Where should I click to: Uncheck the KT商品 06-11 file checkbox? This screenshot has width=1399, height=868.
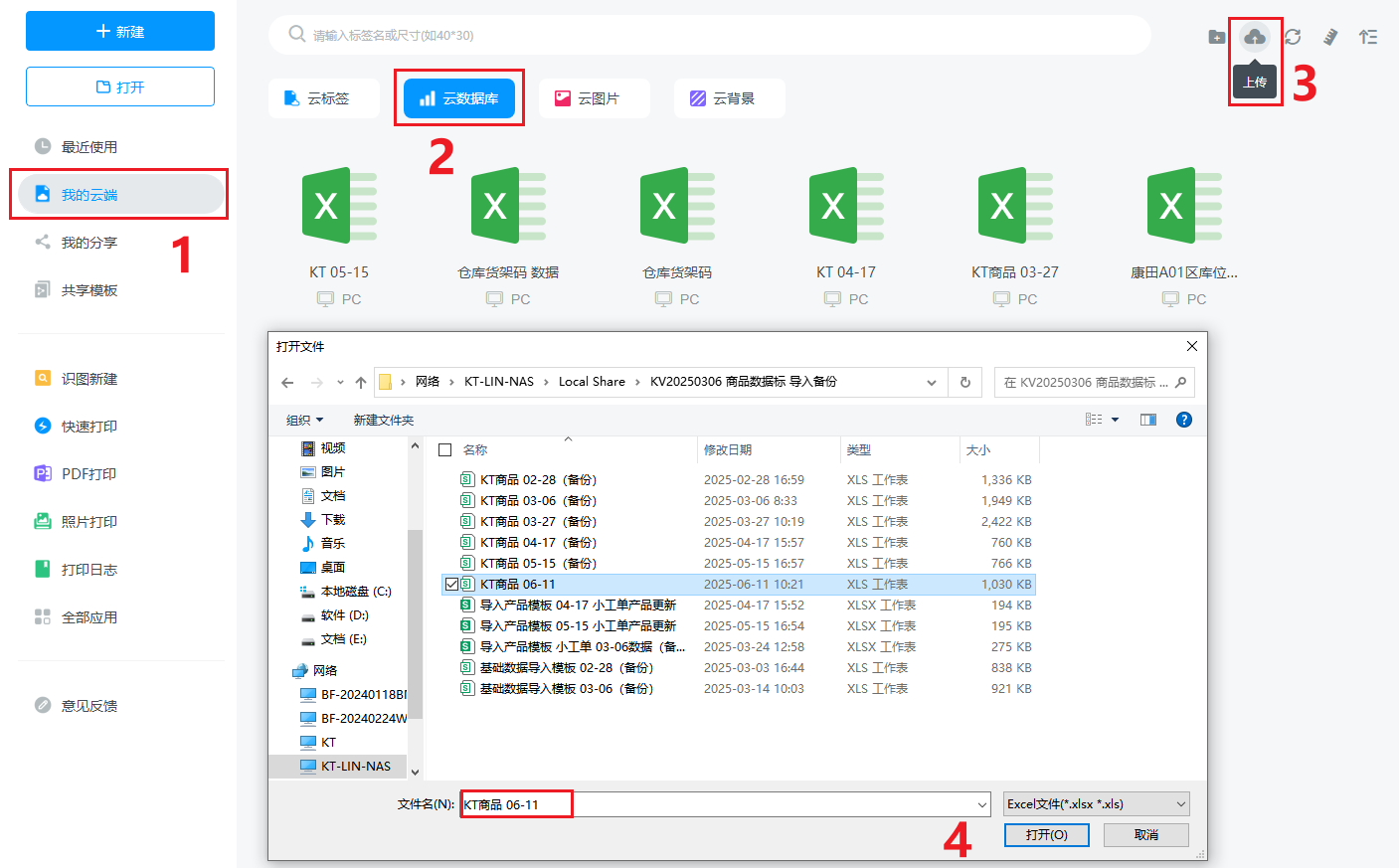coord(451,585)
